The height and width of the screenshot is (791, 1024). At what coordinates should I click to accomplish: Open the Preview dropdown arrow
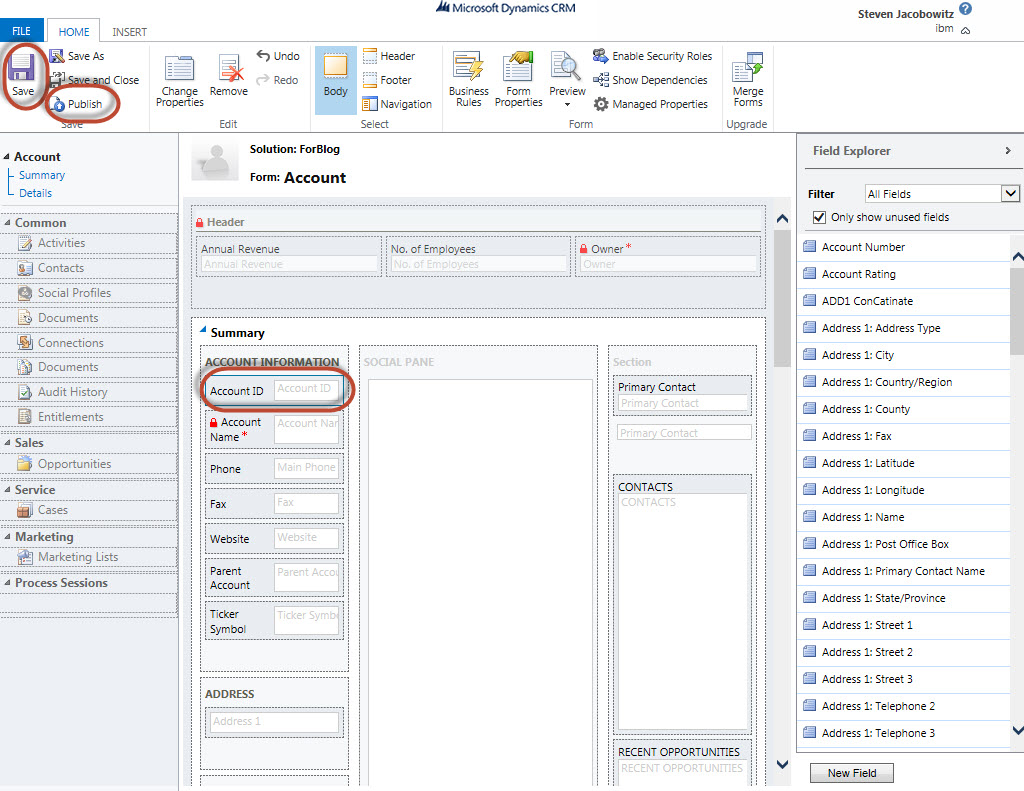point(567,105)
